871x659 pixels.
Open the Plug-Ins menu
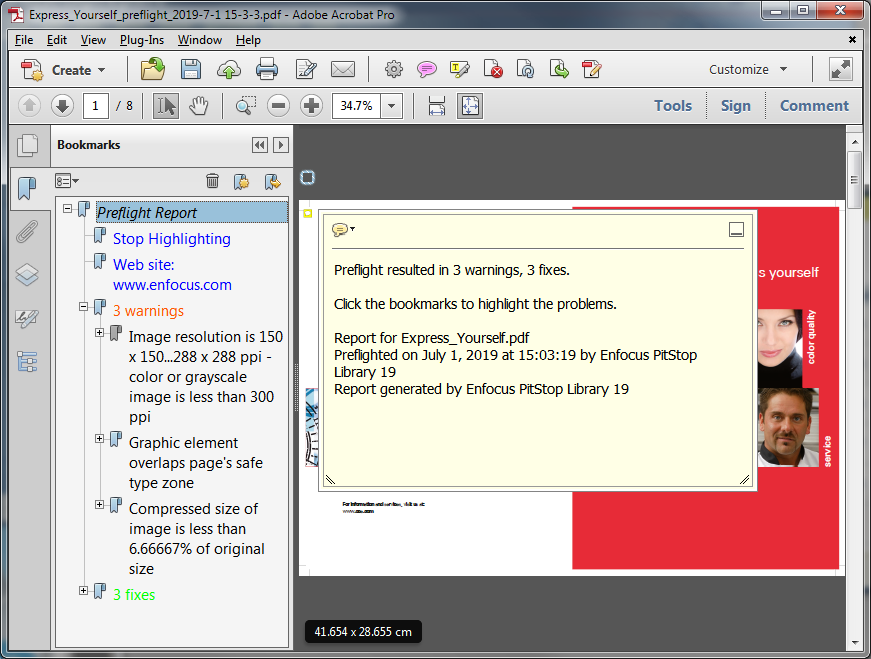tap(141, 40)
